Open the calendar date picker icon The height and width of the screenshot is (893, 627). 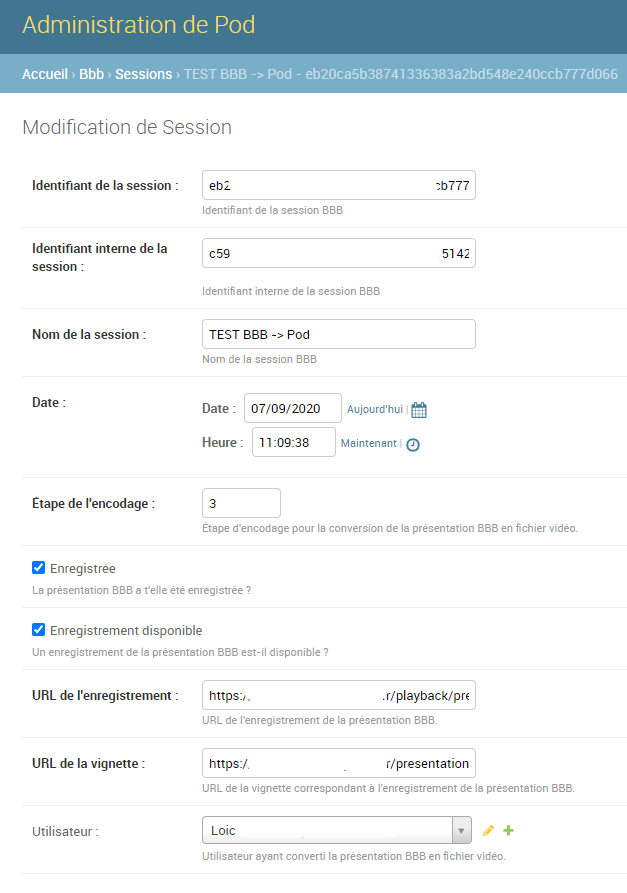pos(419,410)
